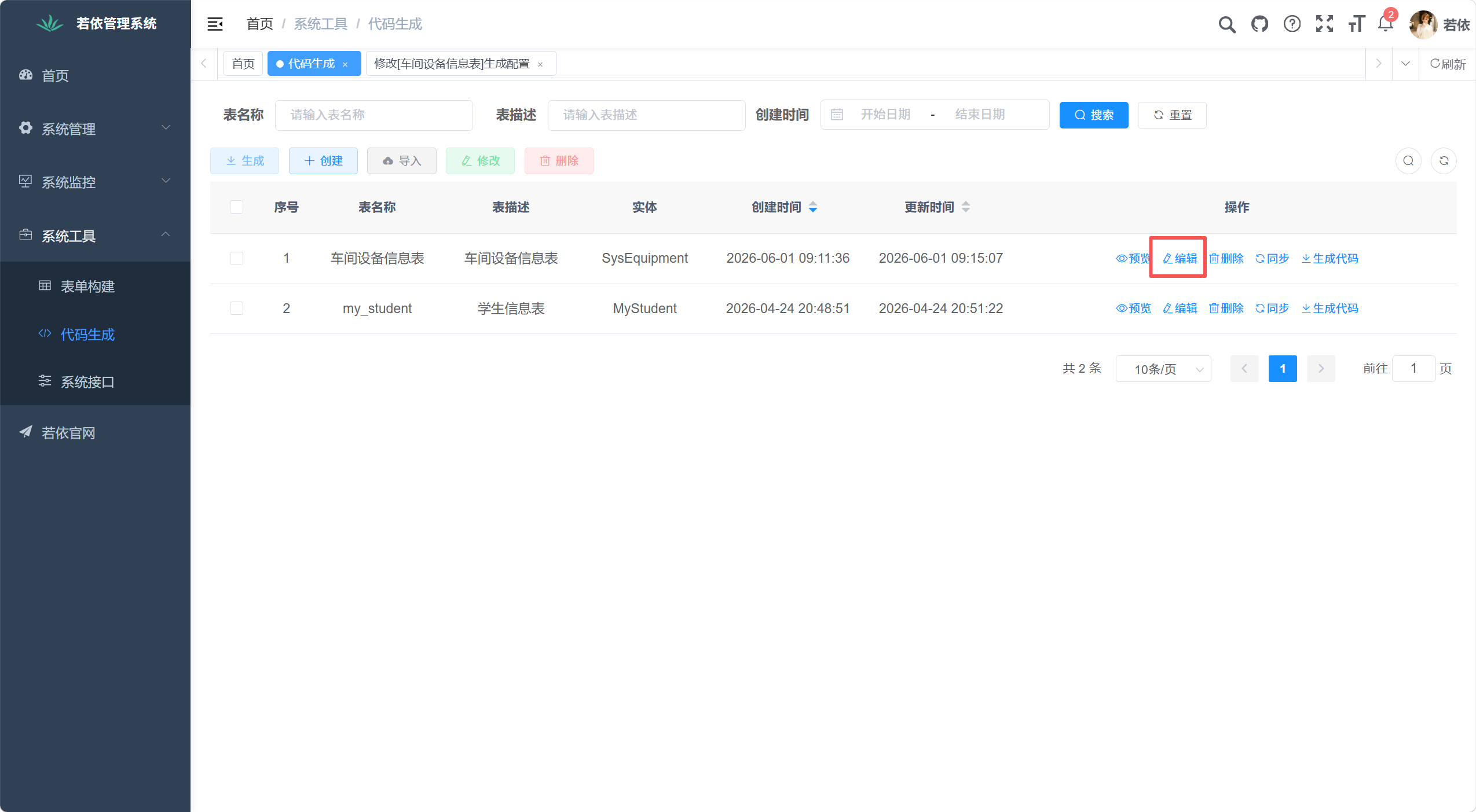Click the 若依管理系统 logo
Image resolution: width=1476 pixels, height=812 pixels.
point(96,24)
